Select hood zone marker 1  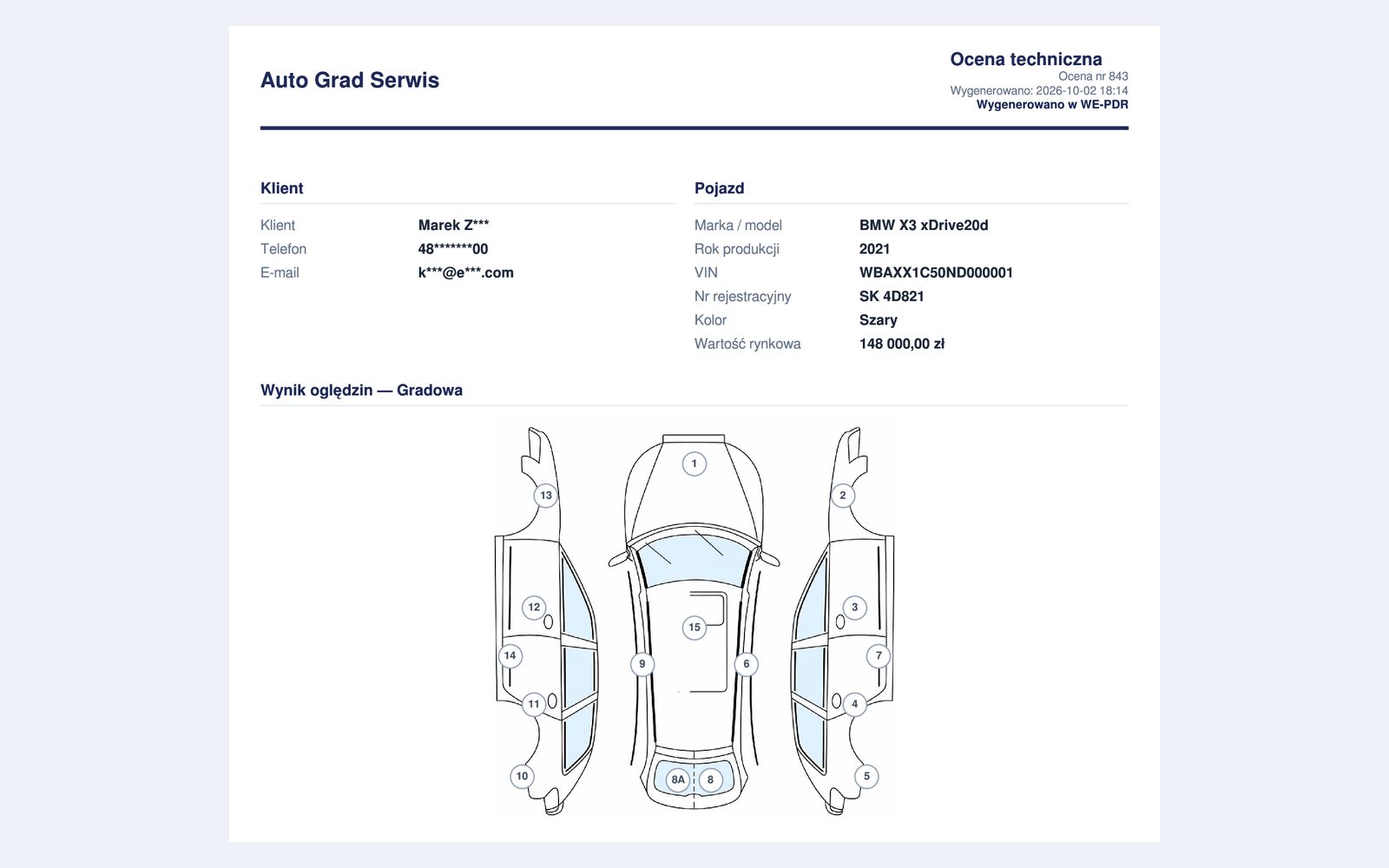[x=694, y=464]
